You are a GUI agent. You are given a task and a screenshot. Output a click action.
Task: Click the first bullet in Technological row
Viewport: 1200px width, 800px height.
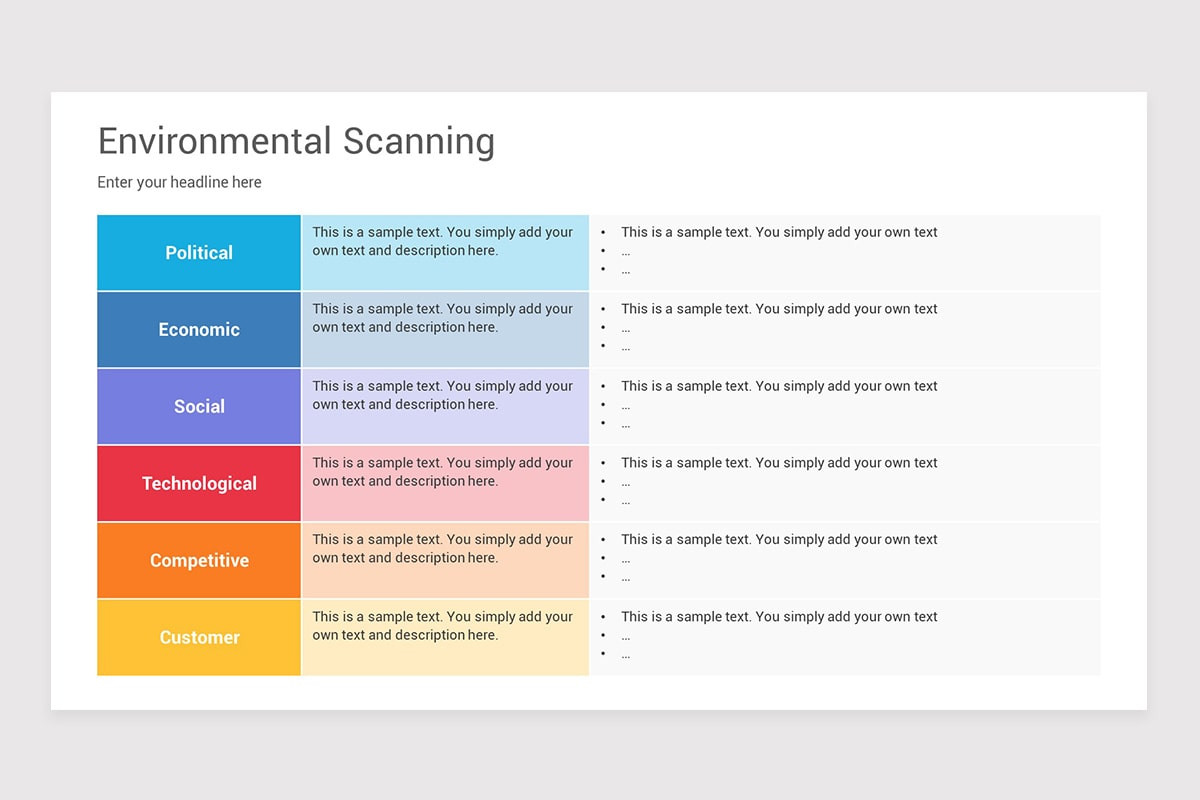coord(779,463)
